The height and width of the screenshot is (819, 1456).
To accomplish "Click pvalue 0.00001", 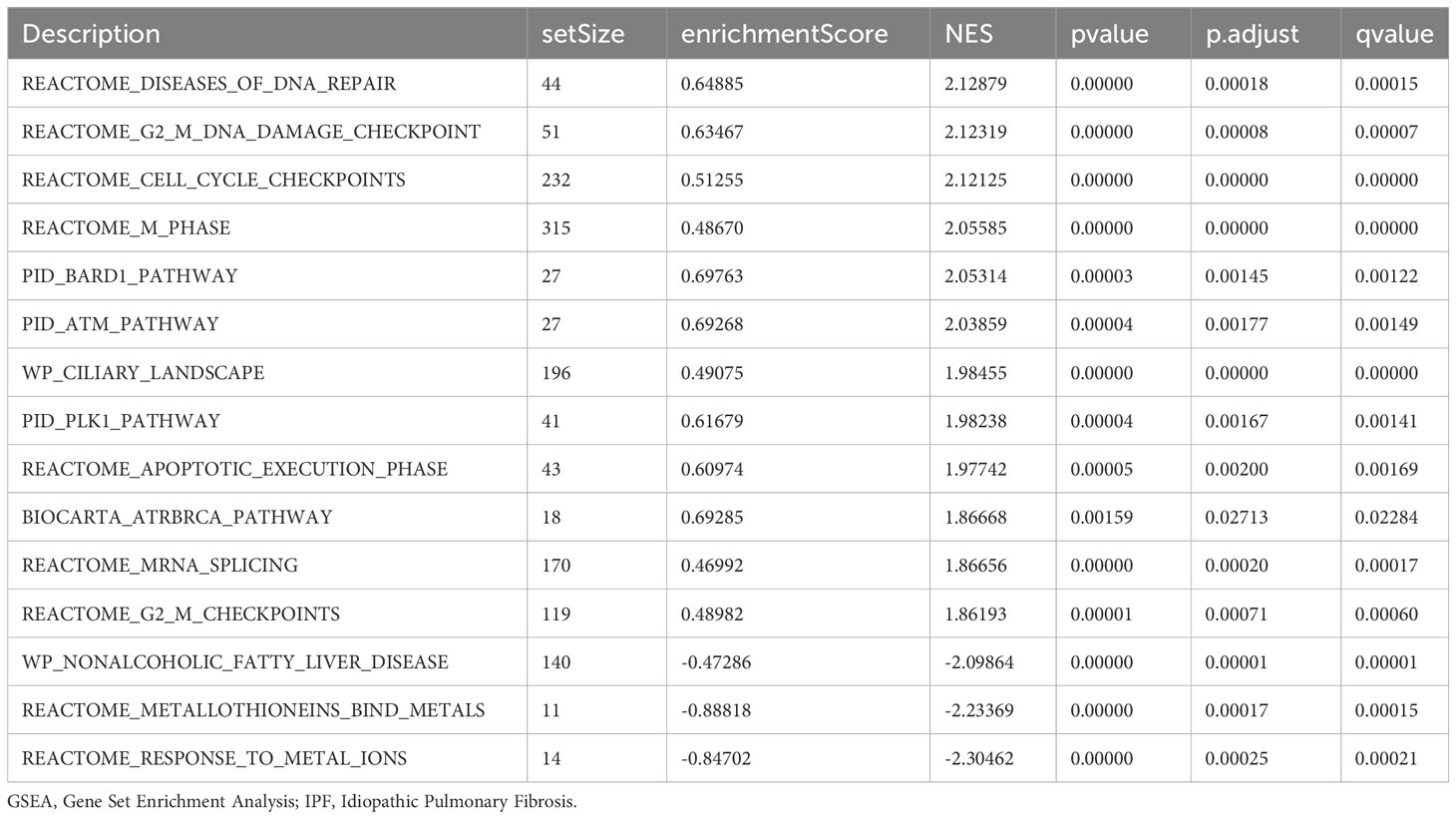I will click(1102, 614).
